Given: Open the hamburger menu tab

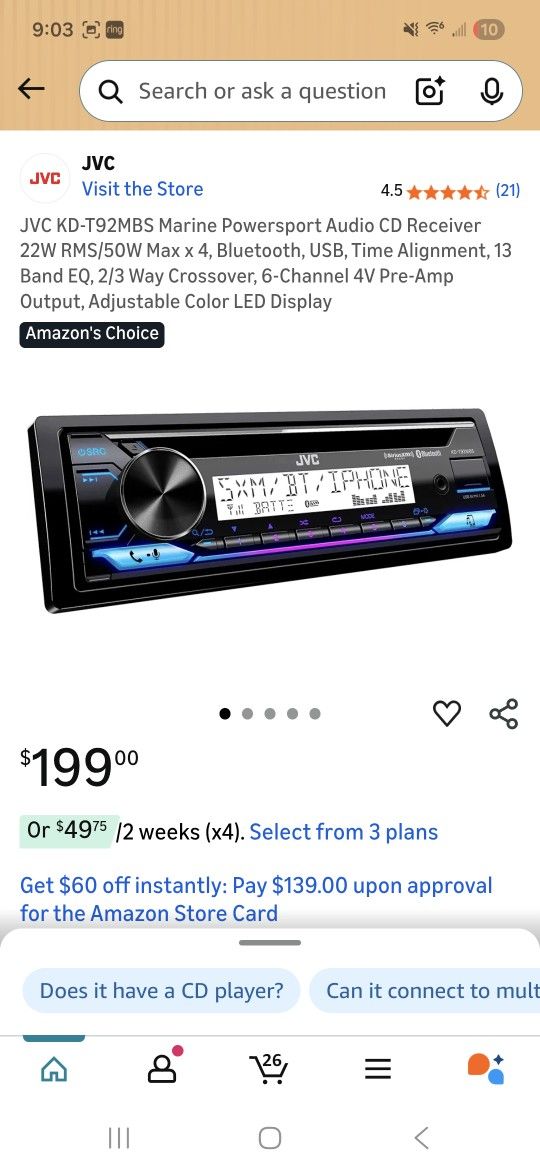Looking at the screenshot, I should tap(378, 1071).
